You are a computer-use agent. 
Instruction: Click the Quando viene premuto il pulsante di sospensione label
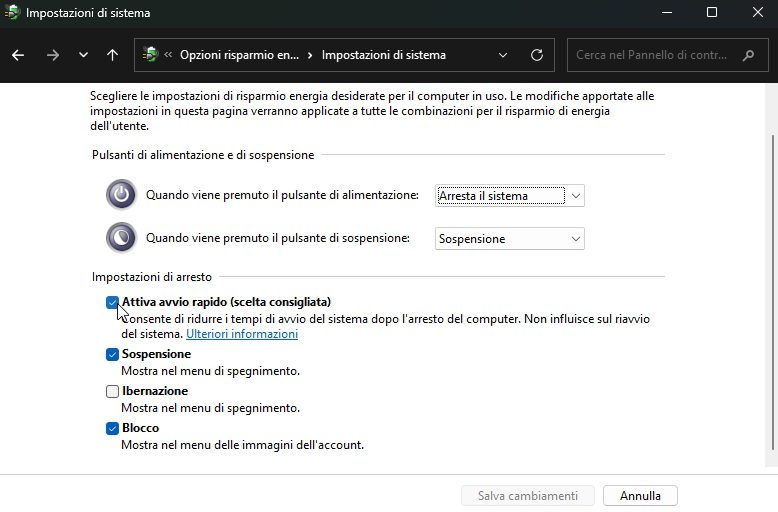(x=278, y=238)
